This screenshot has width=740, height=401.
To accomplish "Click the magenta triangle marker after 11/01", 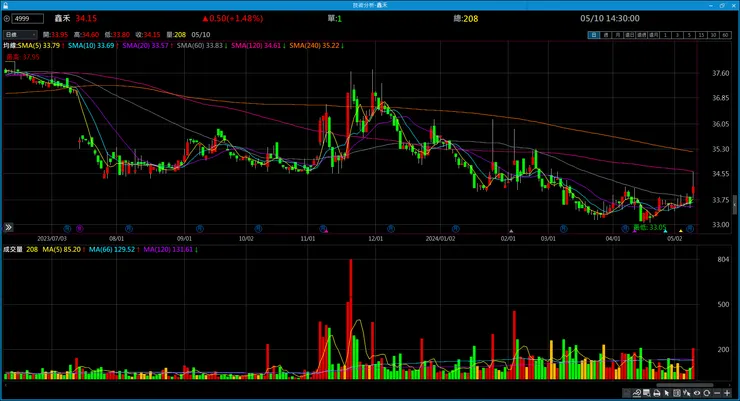I will point(326,231).
